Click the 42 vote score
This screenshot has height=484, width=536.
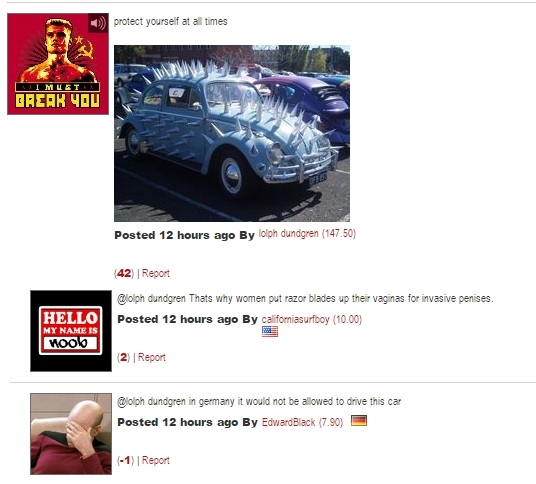(x=124, y=273)
